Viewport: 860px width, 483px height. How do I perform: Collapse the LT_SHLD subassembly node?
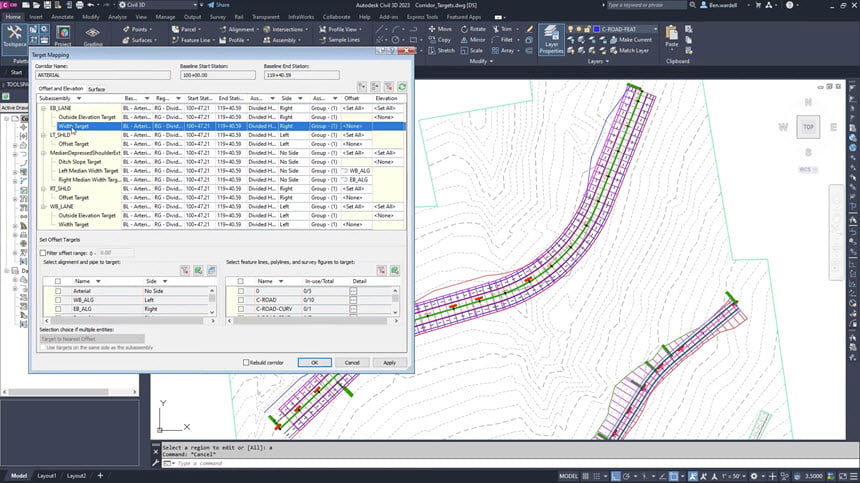(x=43, y=135)
